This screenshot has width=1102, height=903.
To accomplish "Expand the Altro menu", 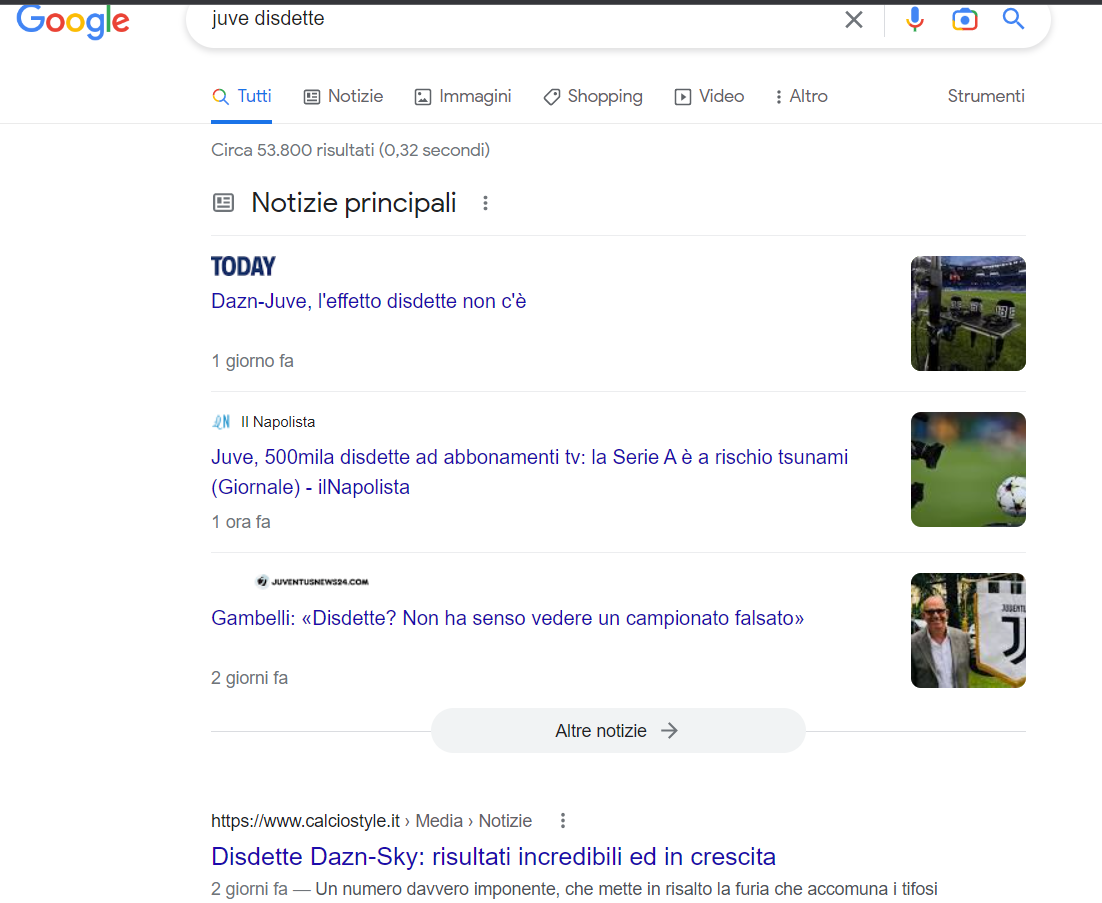I will point(800,96).
